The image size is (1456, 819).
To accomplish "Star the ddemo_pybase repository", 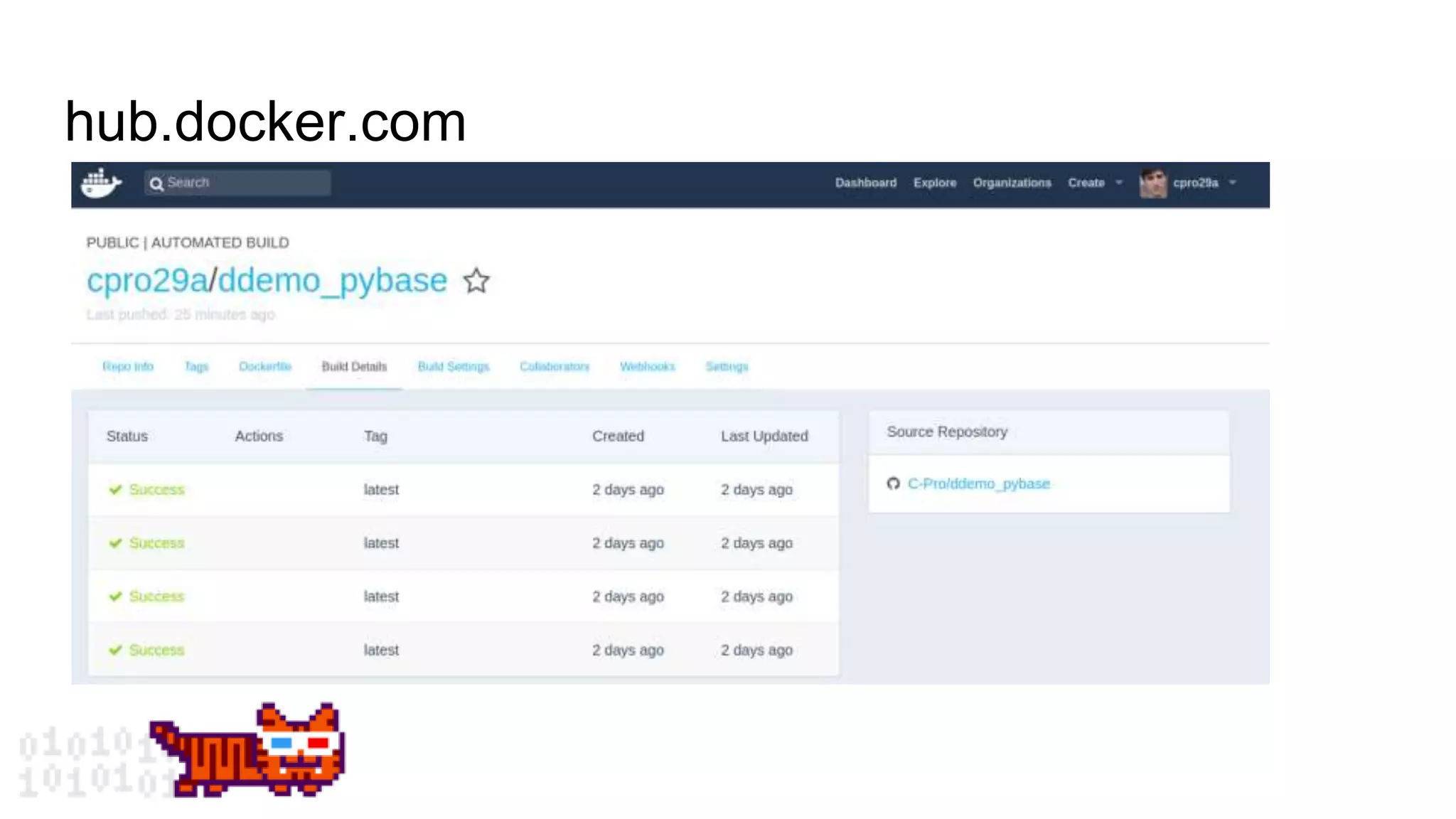I will pos(476,281).
